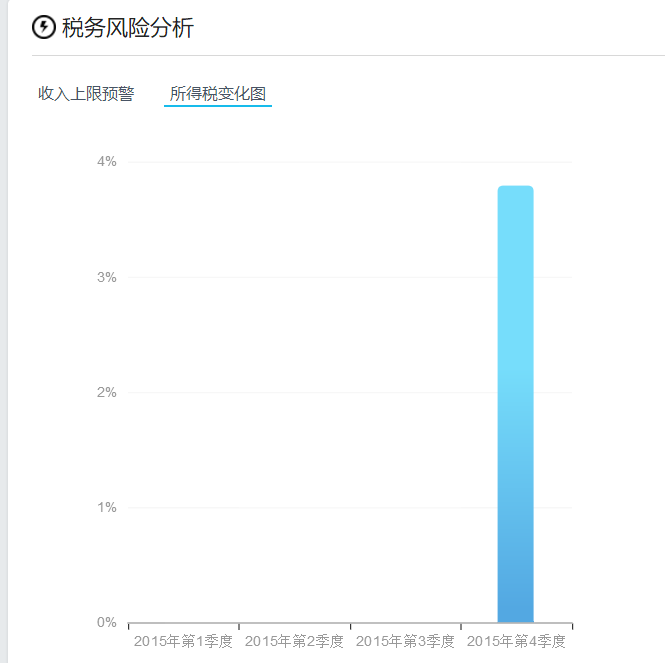This screenshot has height=663, width=665.
Task: Select the 所得税变化图 tab
Action: pos(218,94)
